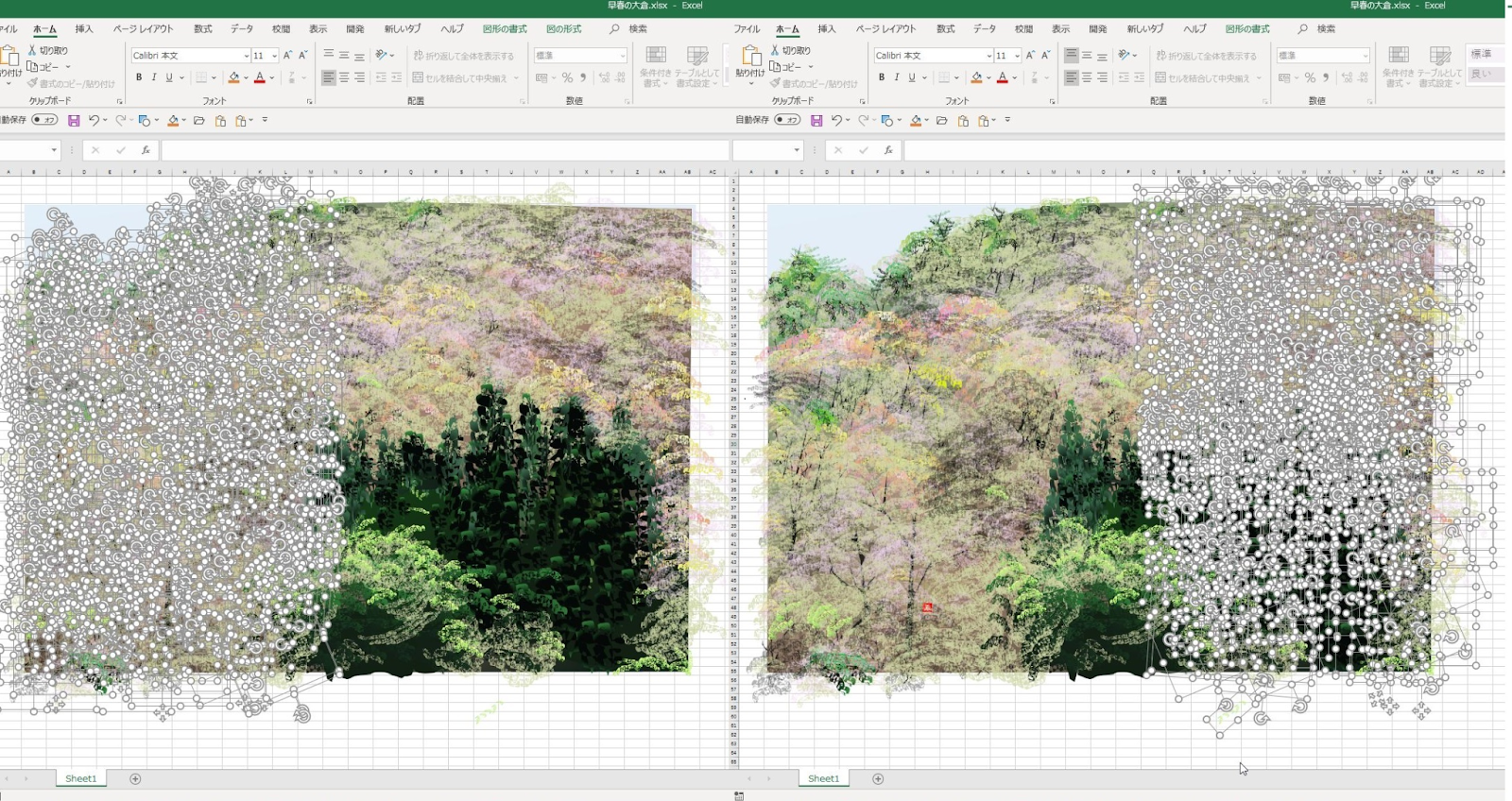Open a file from left window's quick access toolbar
The height and width of the screenshot is (801, 1512).
click(x=198, y=121)
